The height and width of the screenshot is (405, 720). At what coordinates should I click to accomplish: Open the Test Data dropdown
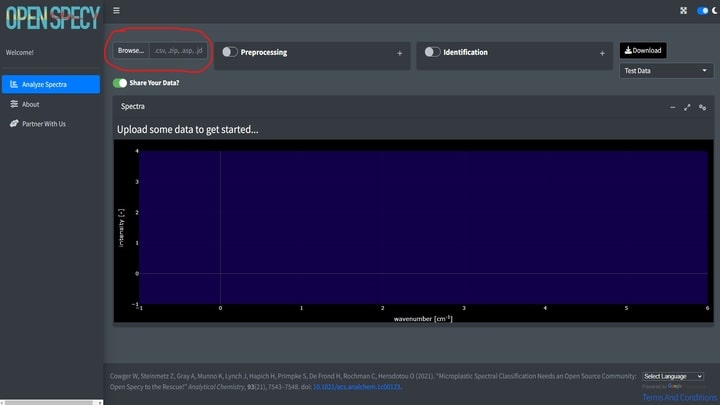[666, 71]
